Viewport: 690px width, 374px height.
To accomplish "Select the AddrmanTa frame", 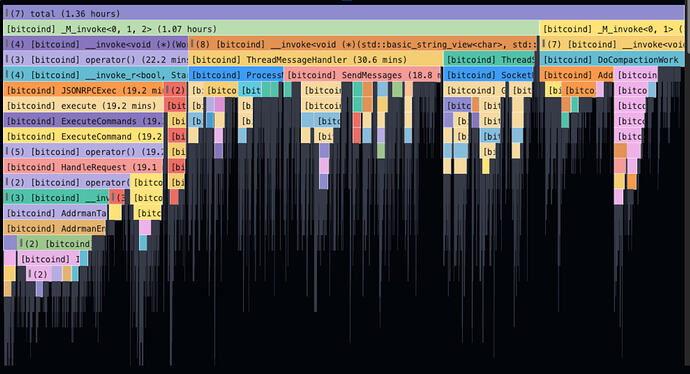I will click(55, 213).
